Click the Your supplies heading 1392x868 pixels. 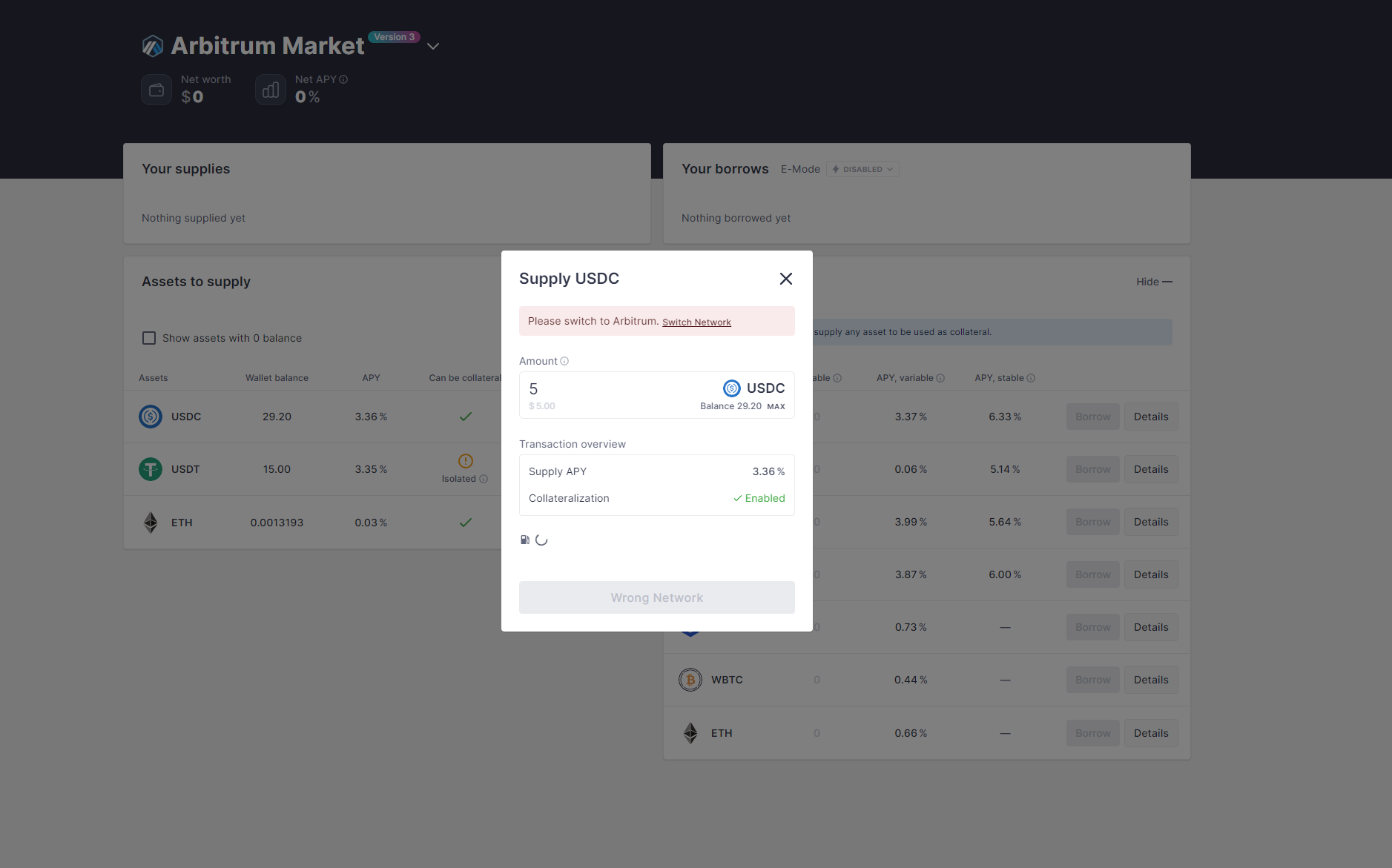pos(186,169)
